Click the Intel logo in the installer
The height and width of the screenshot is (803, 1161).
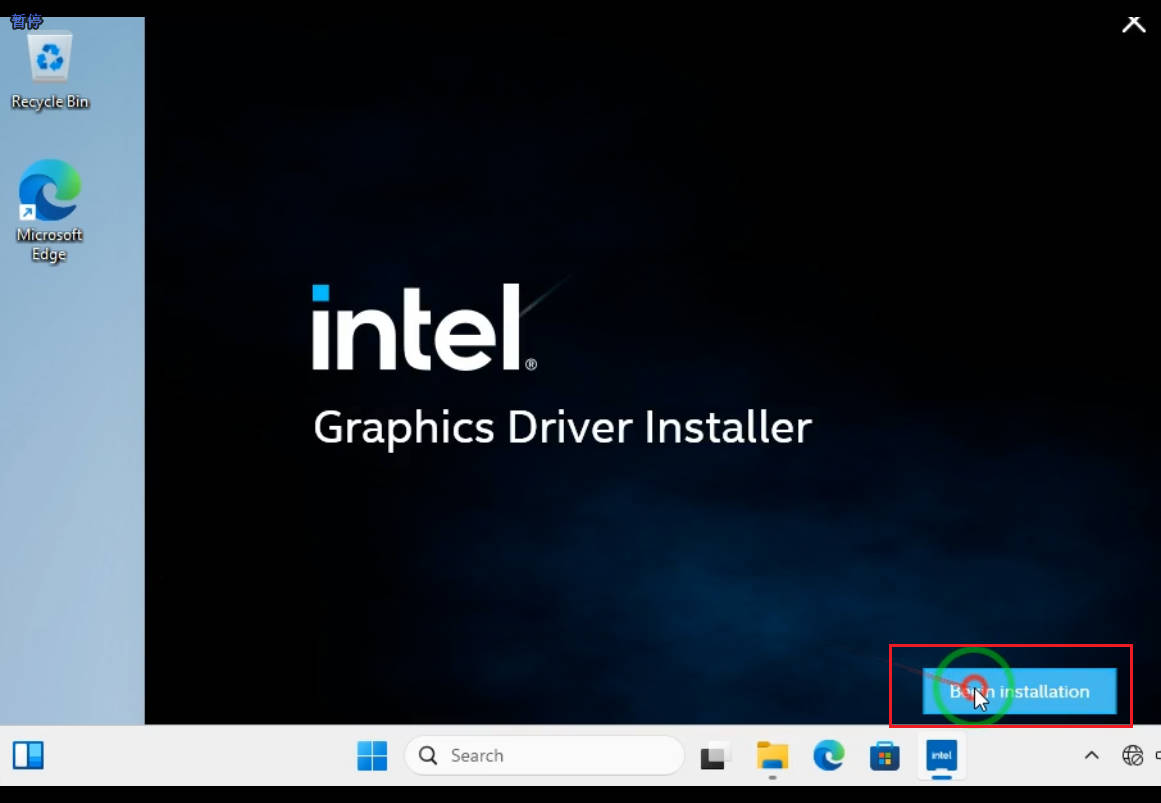coord(423,327)
